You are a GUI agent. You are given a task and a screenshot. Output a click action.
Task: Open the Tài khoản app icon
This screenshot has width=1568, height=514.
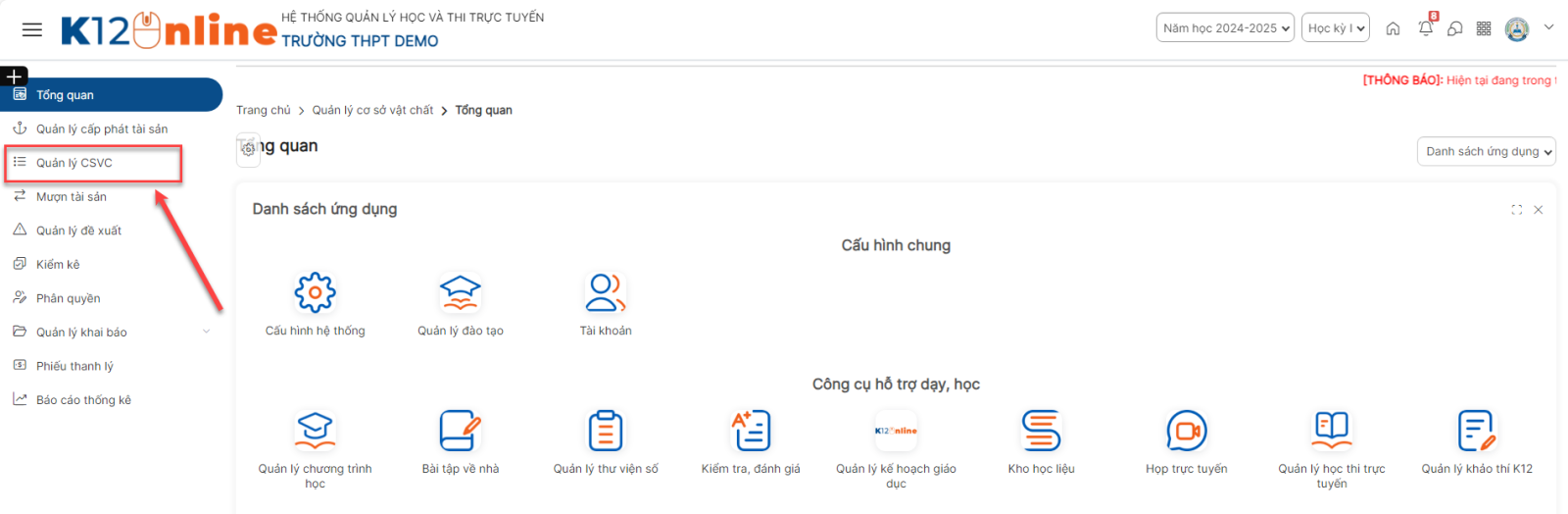pyautogui.click(x=605, y=292)
